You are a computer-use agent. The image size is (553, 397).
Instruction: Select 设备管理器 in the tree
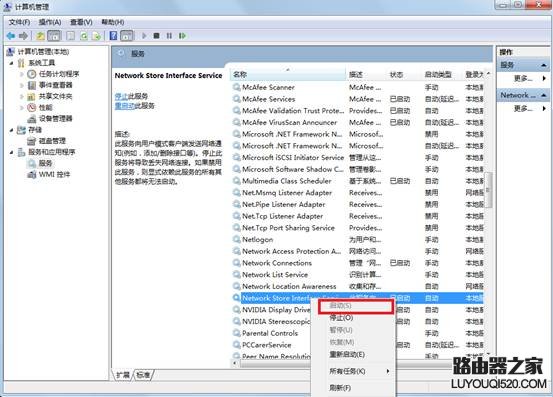pos(55,118)
